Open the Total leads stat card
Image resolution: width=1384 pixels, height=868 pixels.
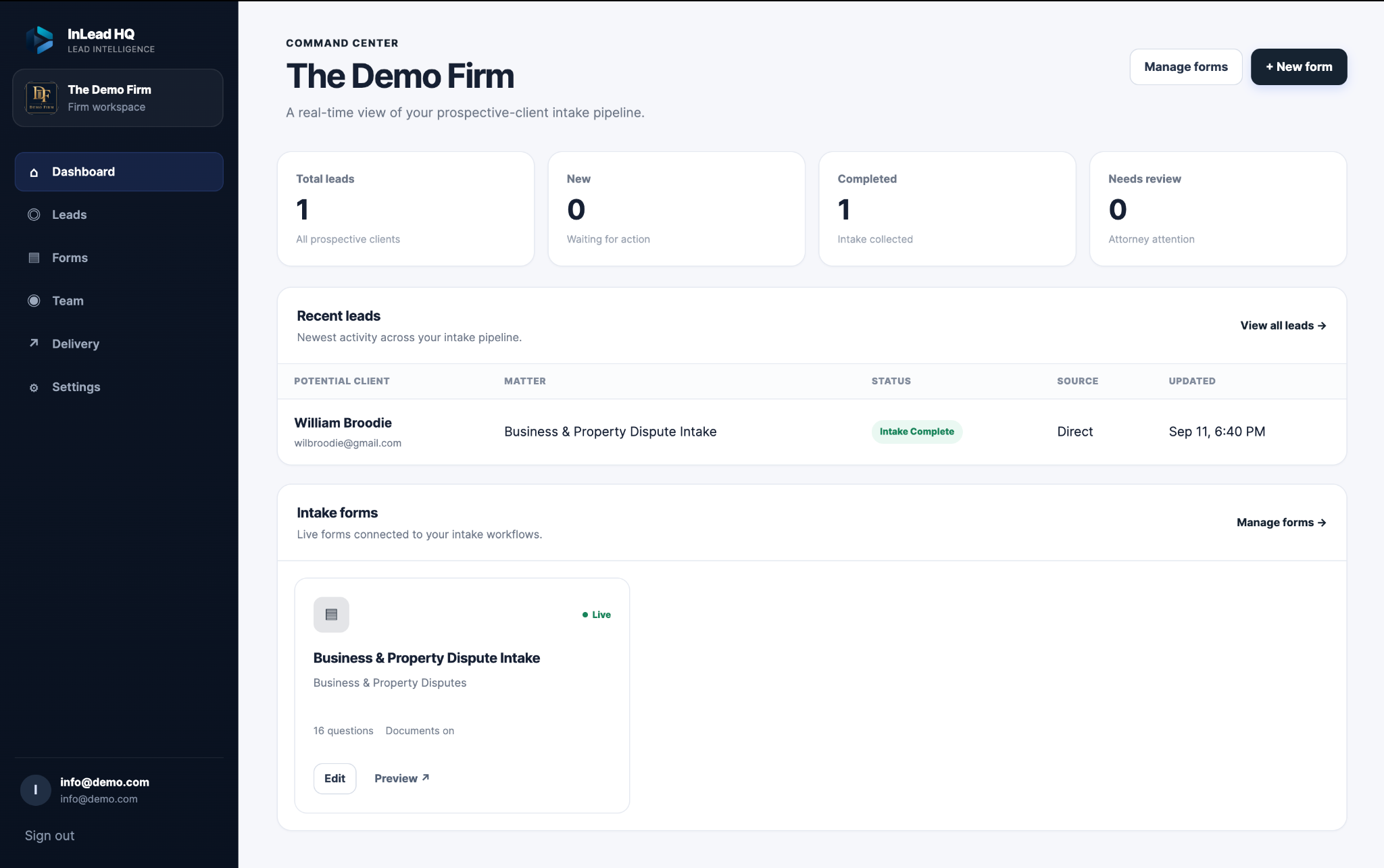click(x=405, y=209)
